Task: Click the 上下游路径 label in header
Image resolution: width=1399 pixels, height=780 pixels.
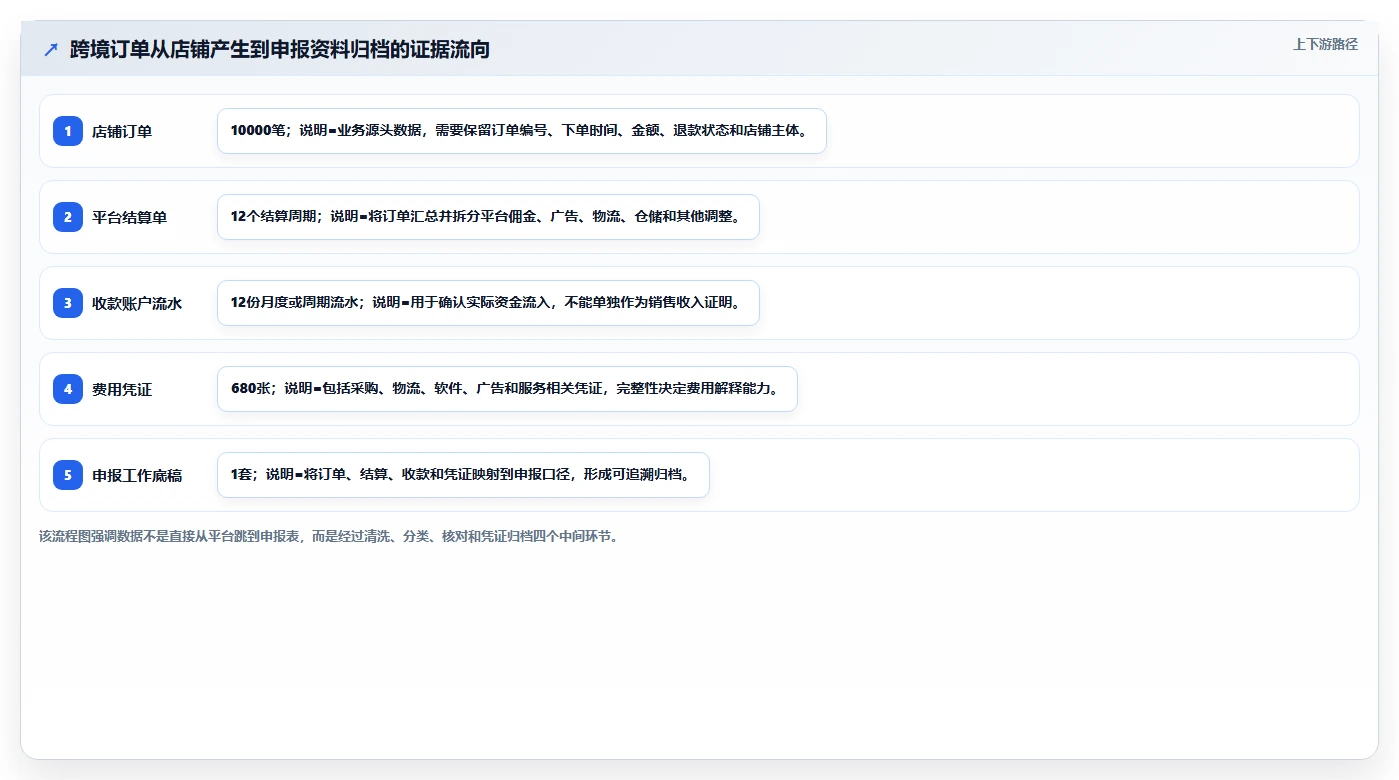Action: point(1325,44)
